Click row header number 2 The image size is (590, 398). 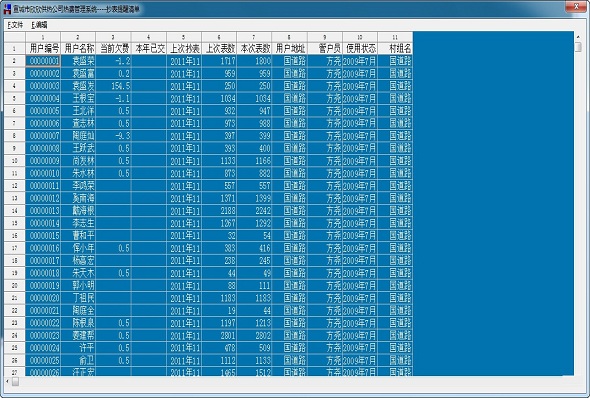pyautogui.click(x=15, y=61)
